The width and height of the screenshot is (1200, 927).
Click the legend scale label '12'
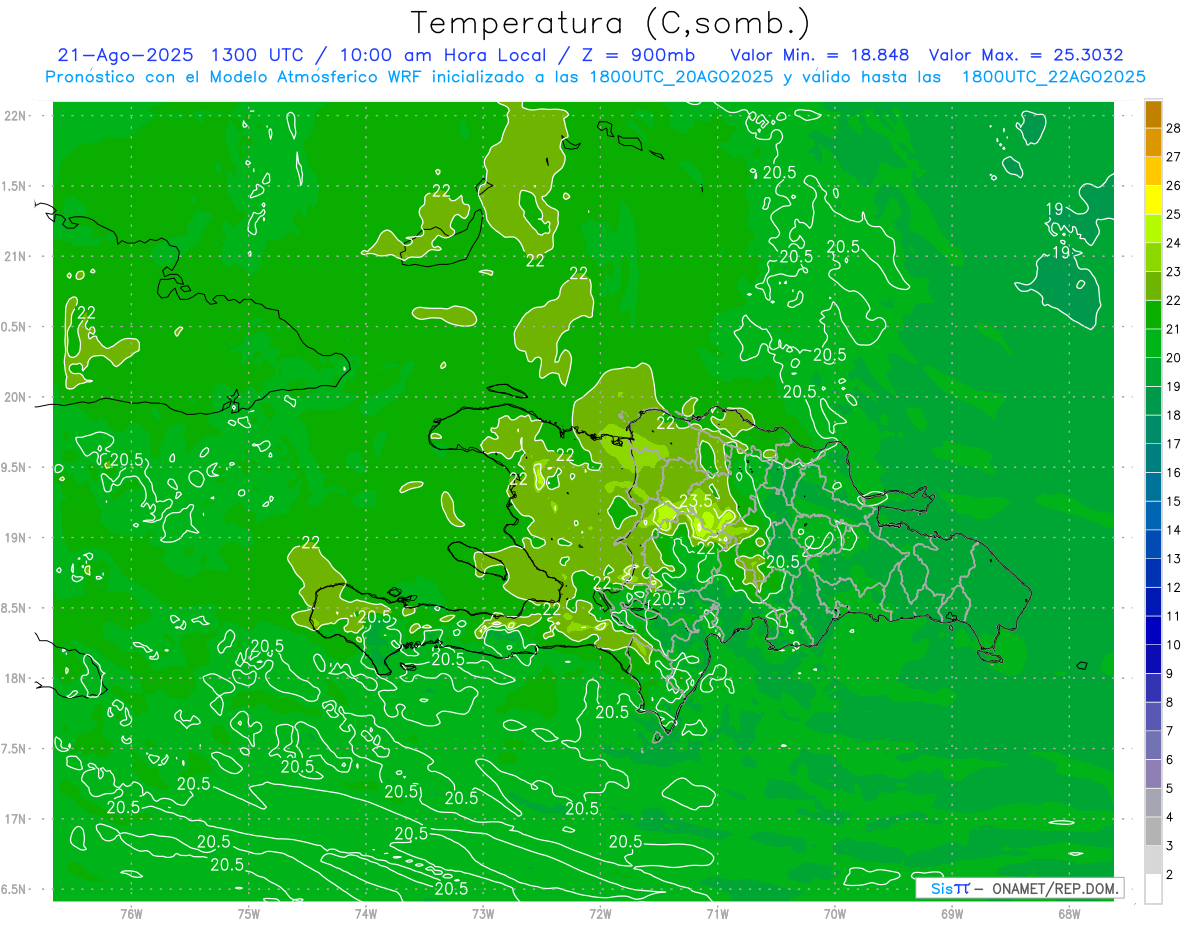[1175, 587]
